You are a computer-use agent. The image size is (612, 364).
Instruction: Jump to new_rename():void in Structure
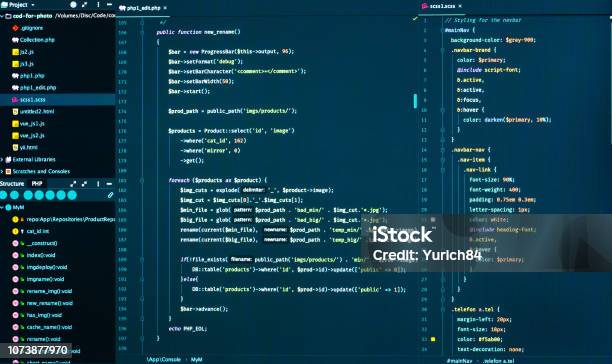pos(50,303)
